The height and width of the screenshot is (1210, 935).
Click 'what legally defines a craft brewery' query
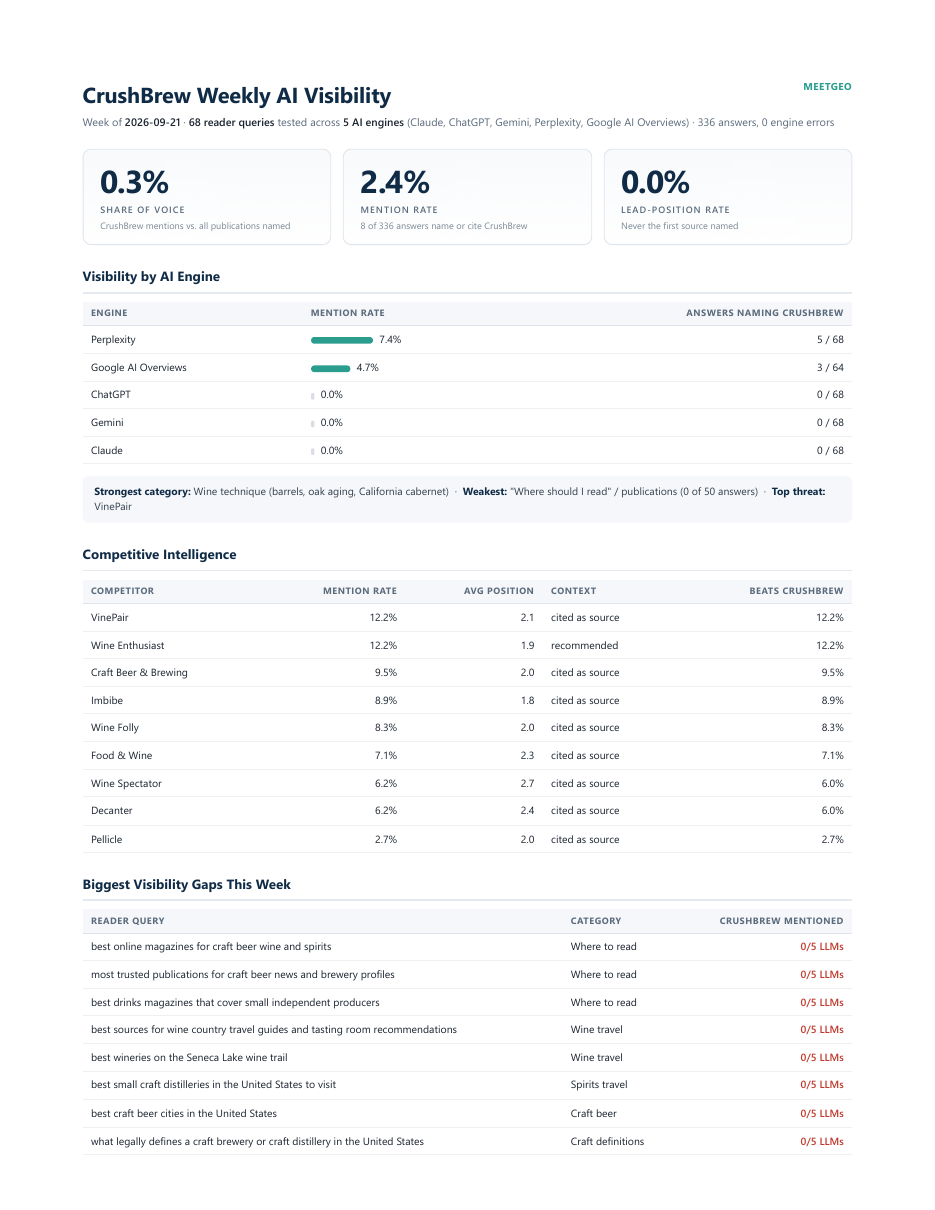coord(257,1142)
